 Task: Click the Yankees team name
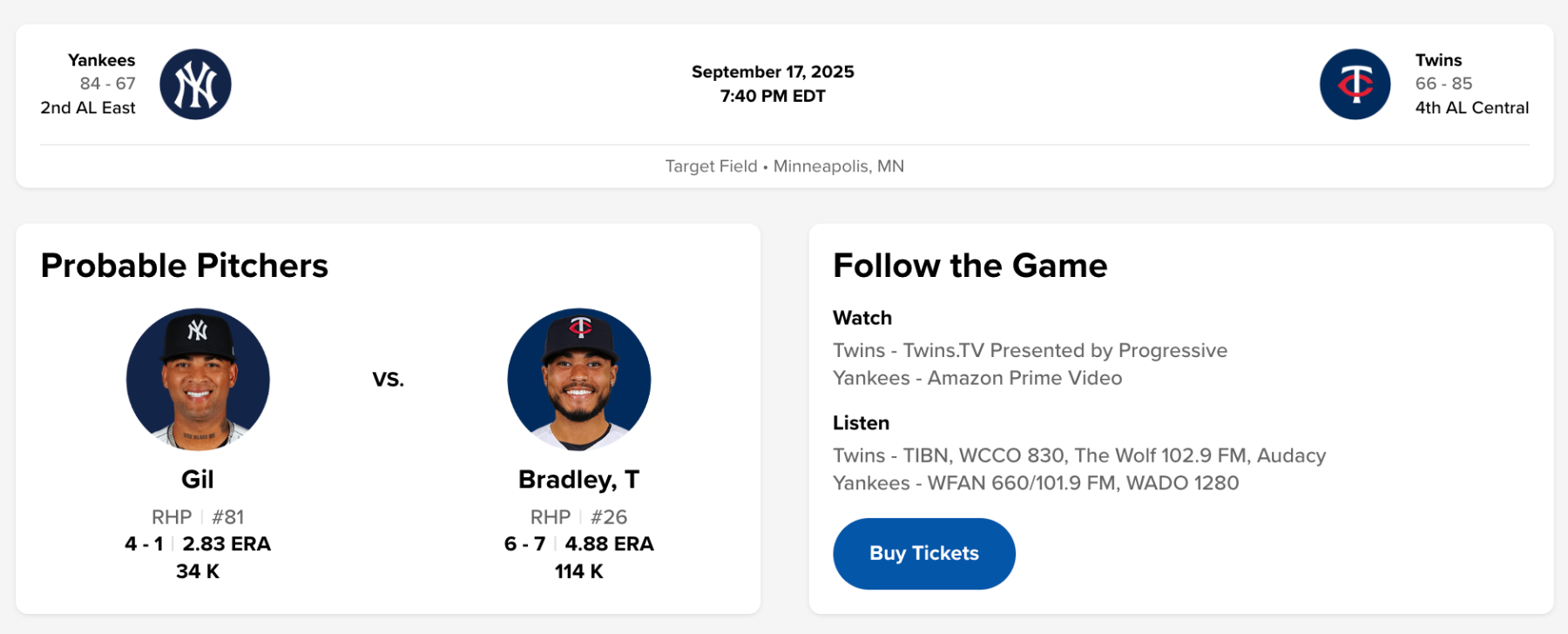pyautogui.click(x=102, y=60)
